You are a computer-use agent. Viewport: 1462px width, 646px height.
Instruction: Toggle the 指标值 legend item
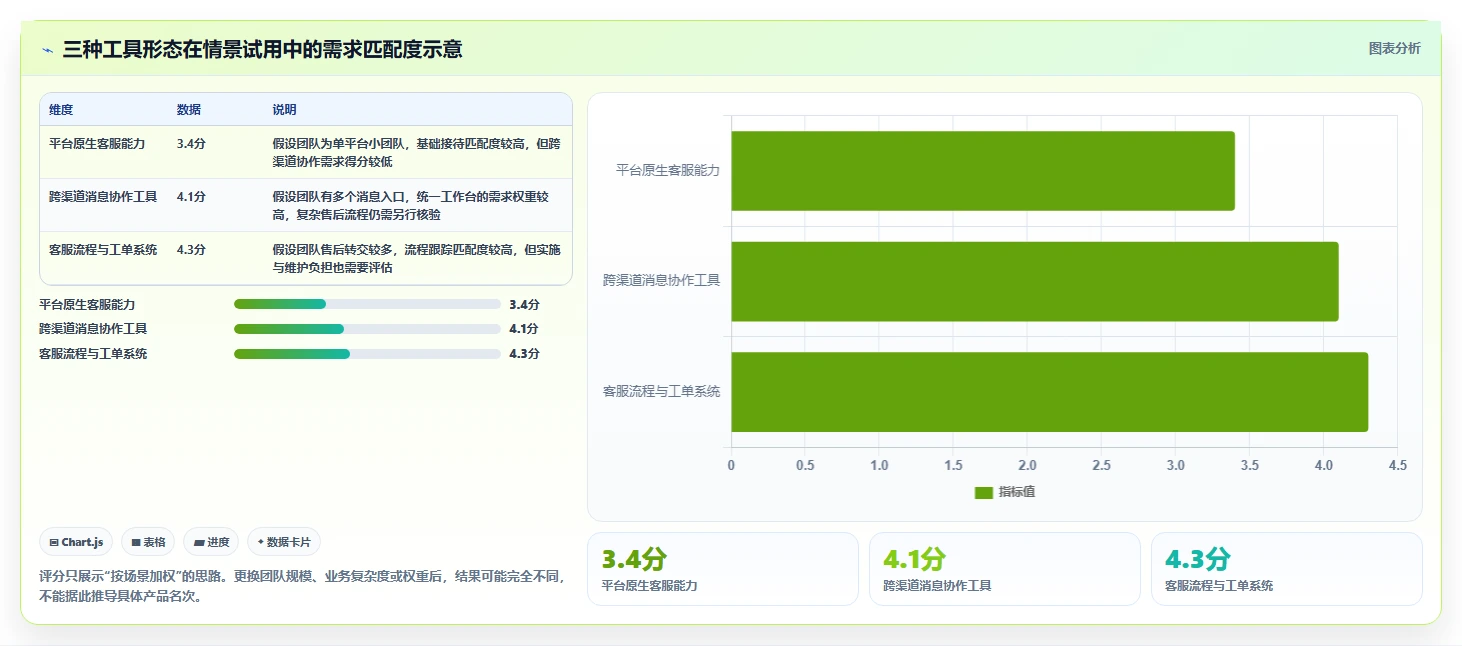point(1005,492)
